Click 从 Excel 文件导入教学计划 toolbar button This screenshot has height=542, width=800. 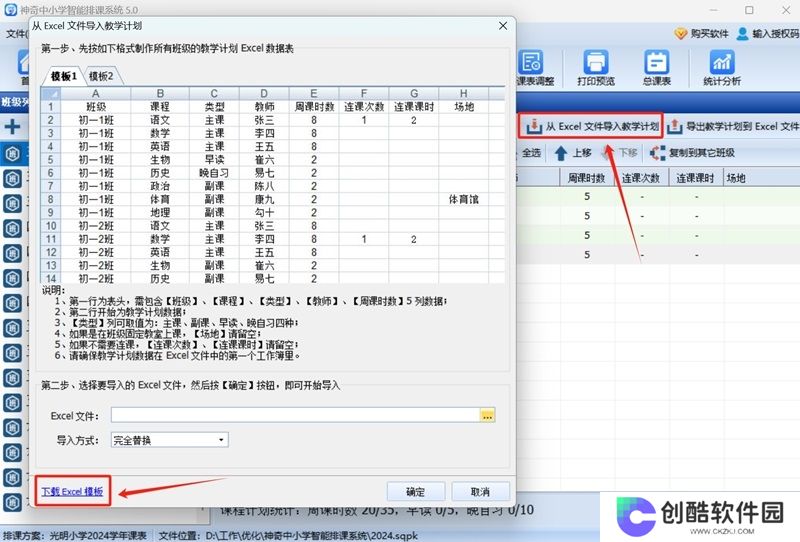pos(592,126)
